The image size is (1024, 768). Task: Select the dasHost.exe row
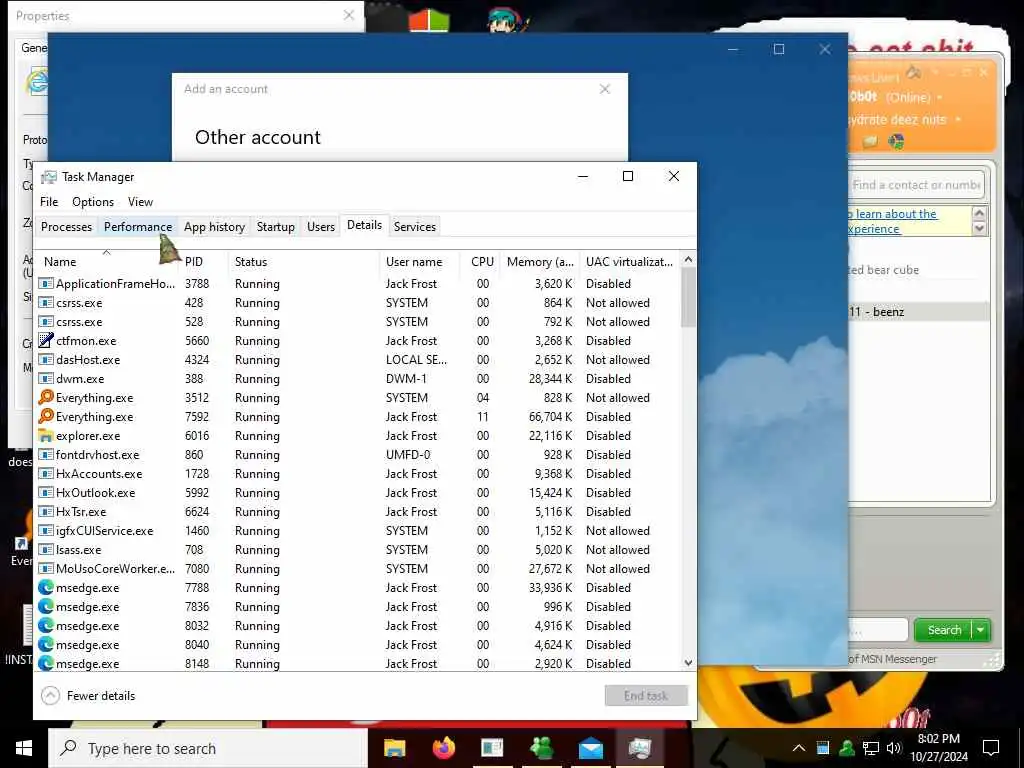click(x=357, y=359)
